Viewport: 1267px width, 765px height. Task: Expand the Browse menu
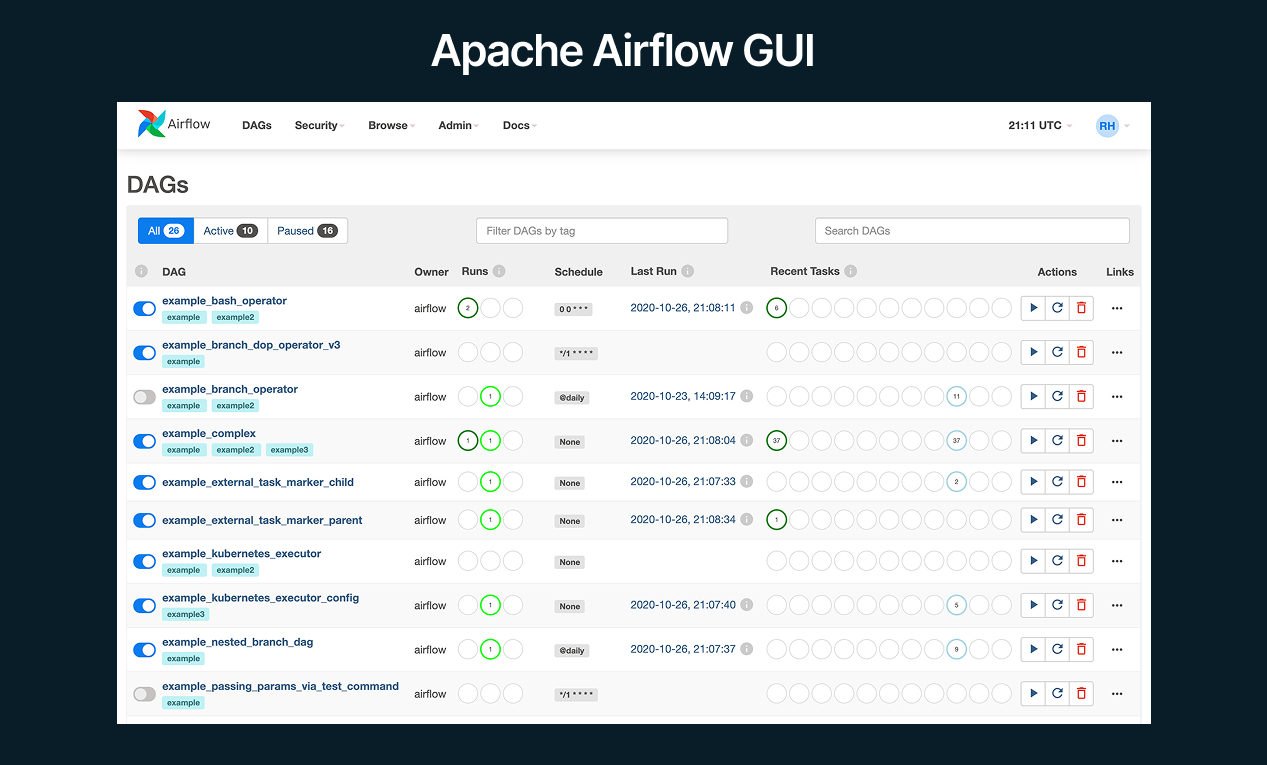coord(391,126)
